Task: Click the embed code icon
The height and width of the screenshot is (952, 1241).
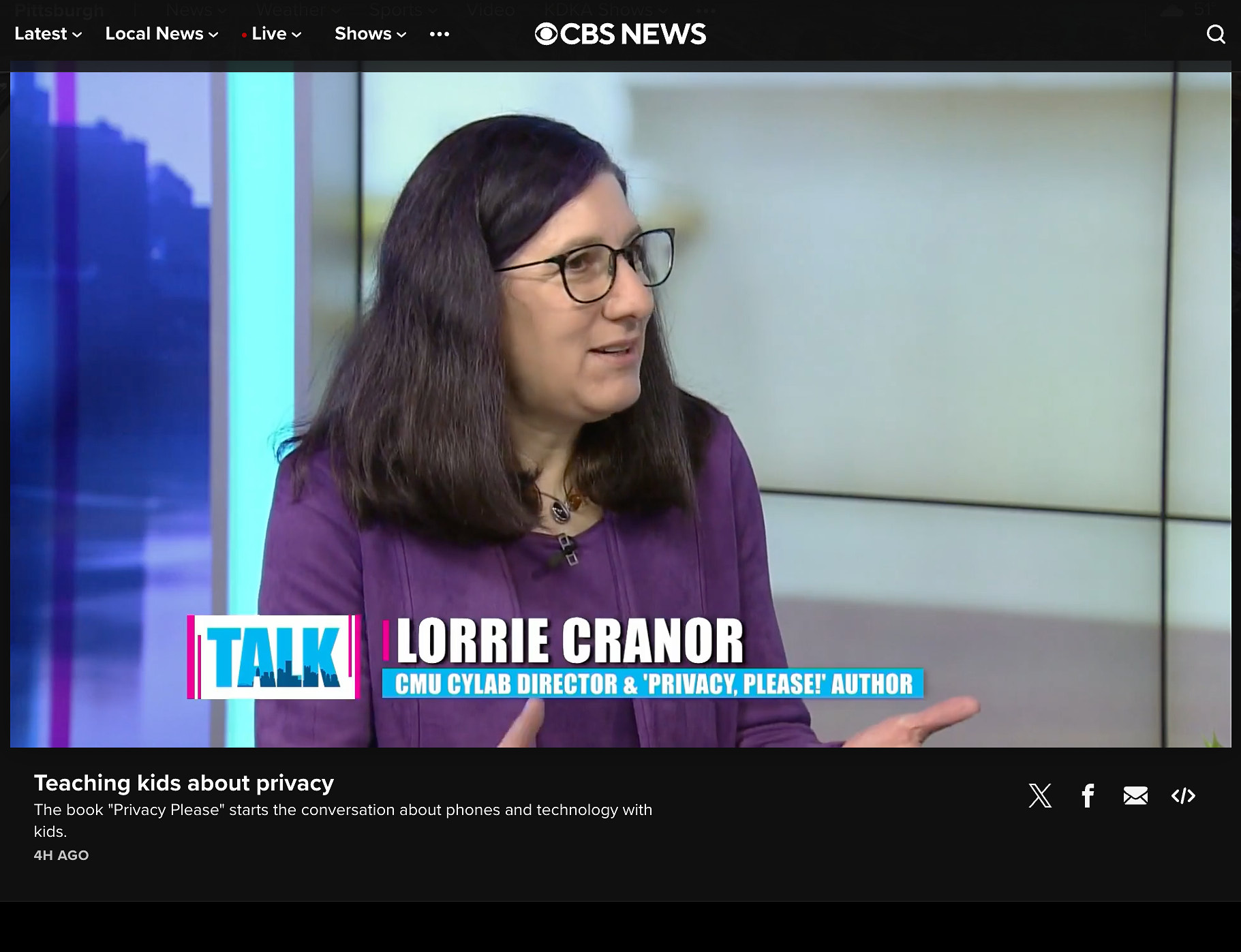Action: [1183, 795]
